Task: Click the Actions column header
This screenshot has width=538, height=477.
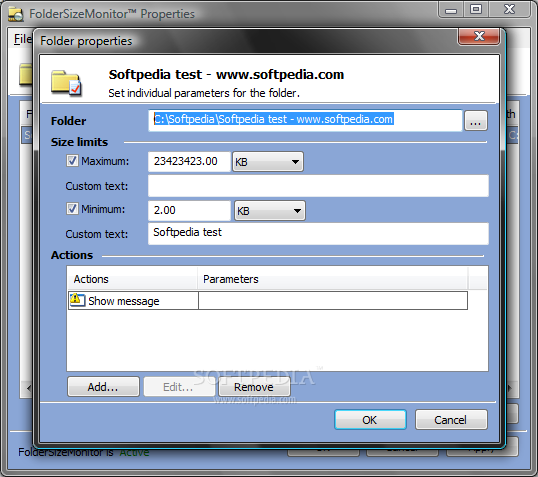Action: 132,279
